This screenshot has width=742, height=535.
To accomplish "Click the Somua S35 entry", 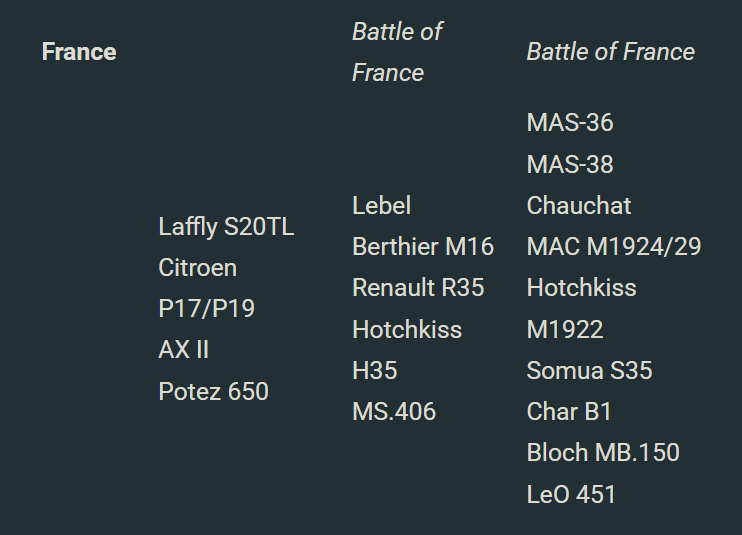I will coord(589,370).
